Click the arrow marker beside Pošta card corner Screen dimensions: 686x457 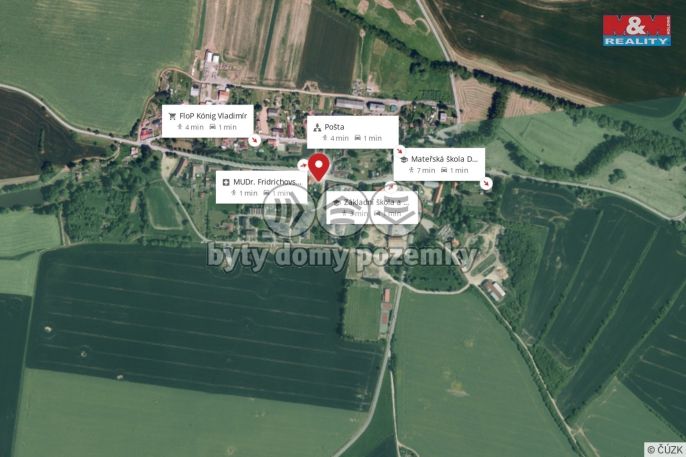point(400,150)
